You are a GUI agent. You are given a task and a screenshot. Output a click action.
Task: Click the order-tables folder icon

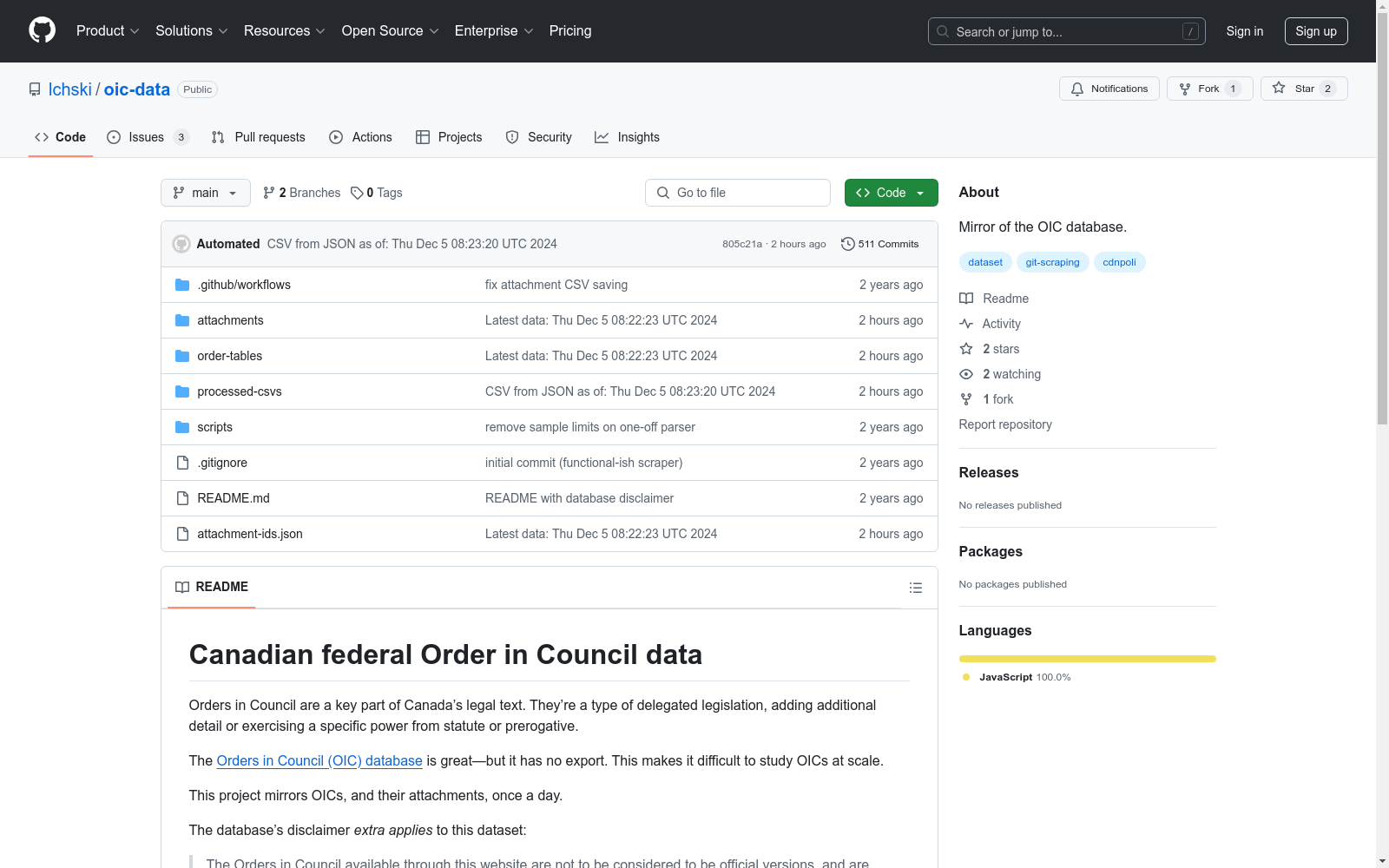click(x=182, y=356)
